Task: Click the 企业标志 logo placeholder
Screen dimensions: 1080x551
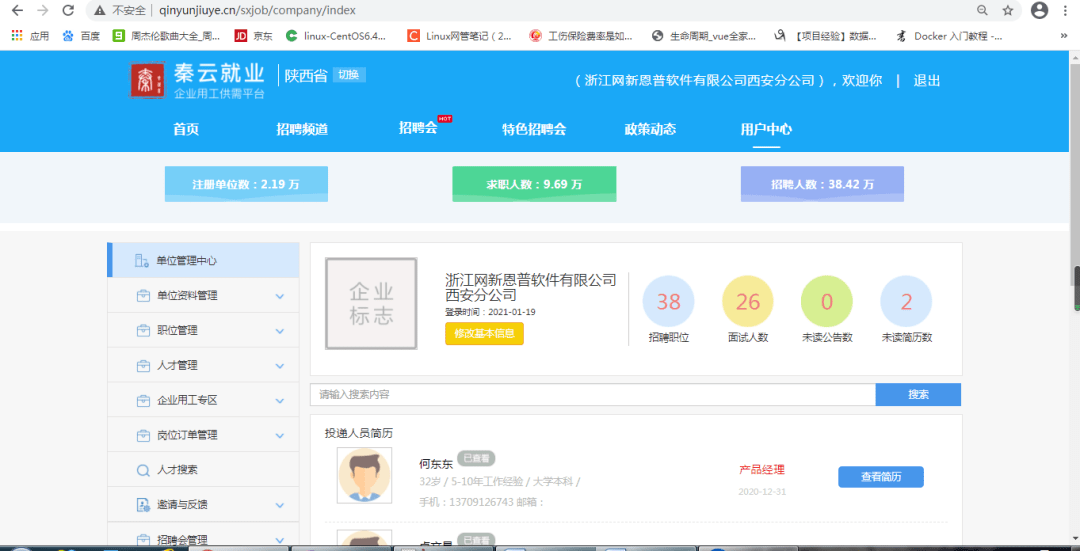Action: 371,304
